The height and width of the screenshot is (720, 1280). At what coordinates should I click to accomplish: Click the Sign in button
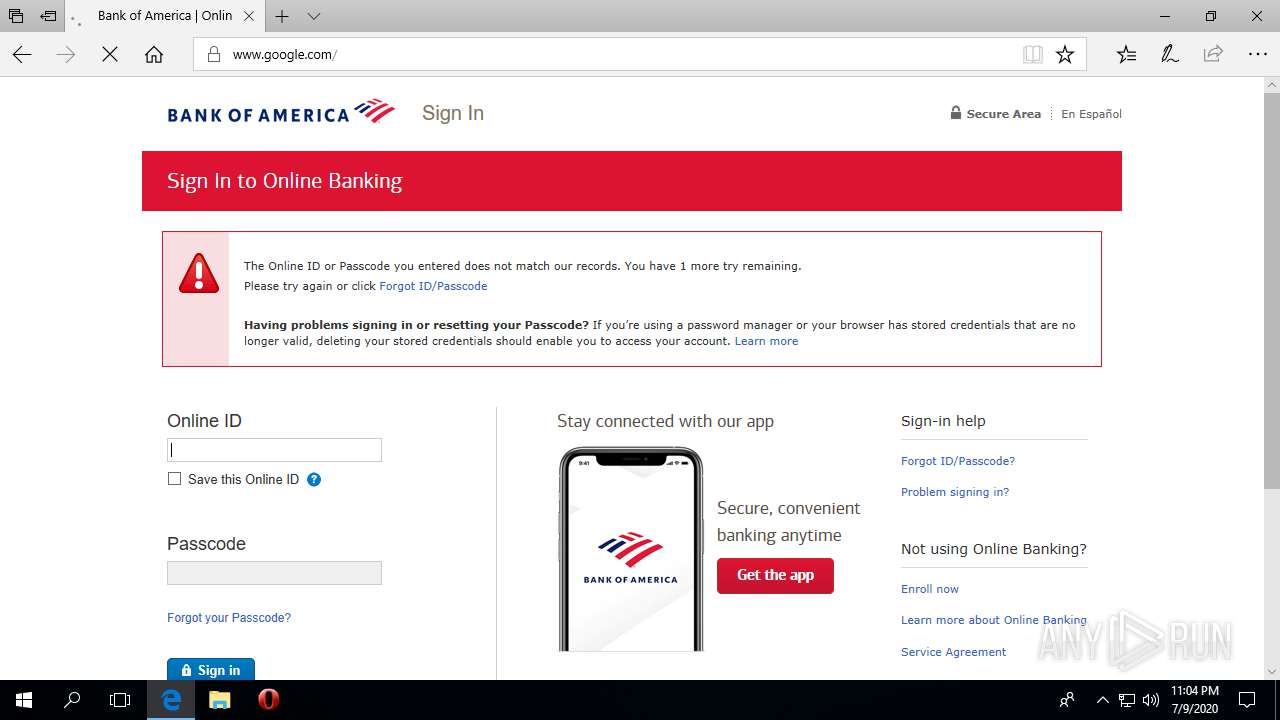tap(211, 669)
